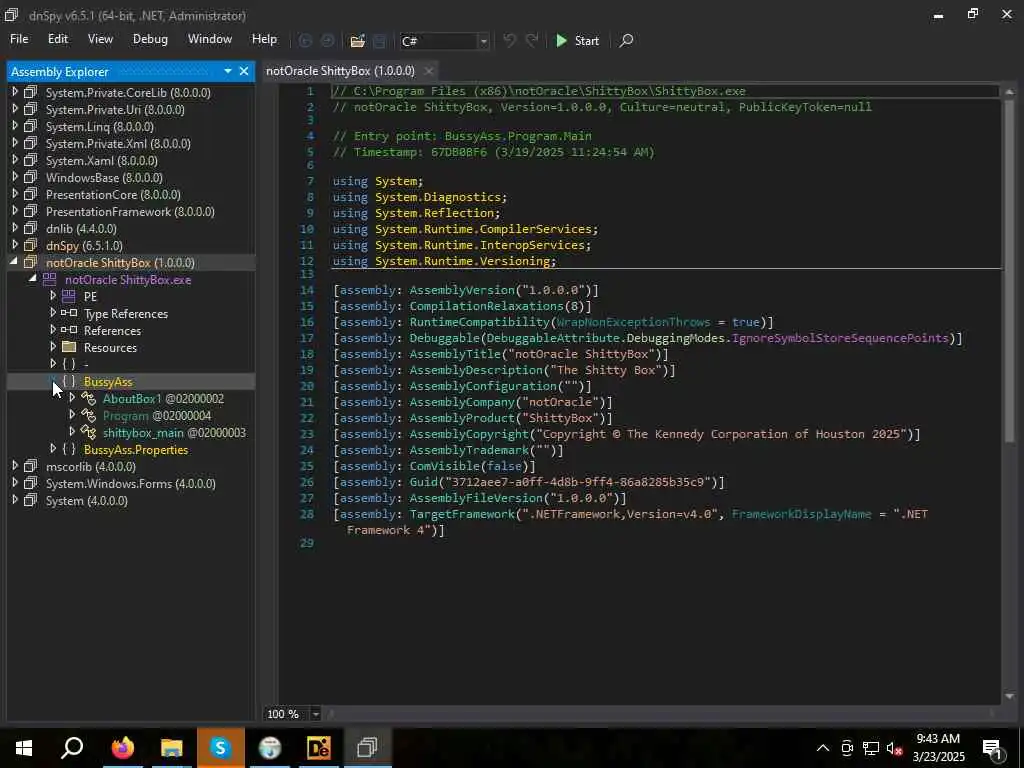Click the muted volume tray icon
The image size is (1024, 768).
coord(894,748)
